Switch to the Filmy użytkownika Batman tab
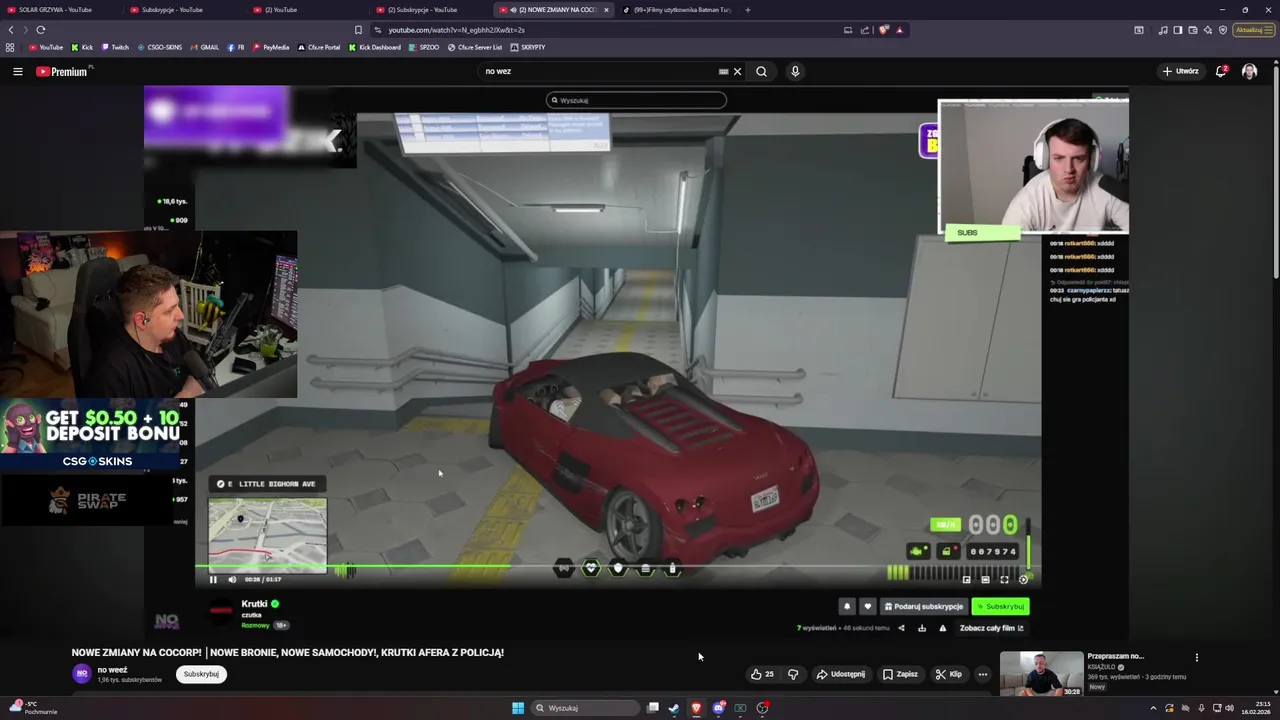Image resolution: width=1280 pixels, height=720 pixels. pos(677,10)
